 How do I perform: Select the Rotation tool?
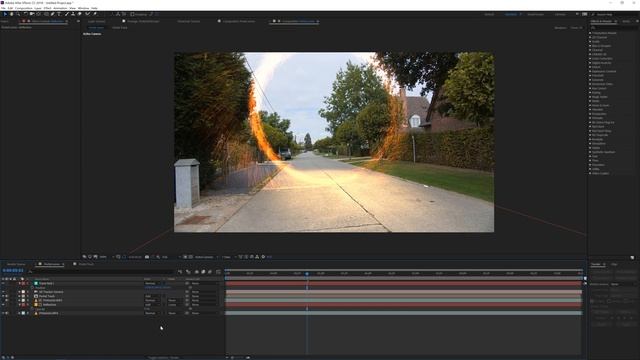[25, 14]
